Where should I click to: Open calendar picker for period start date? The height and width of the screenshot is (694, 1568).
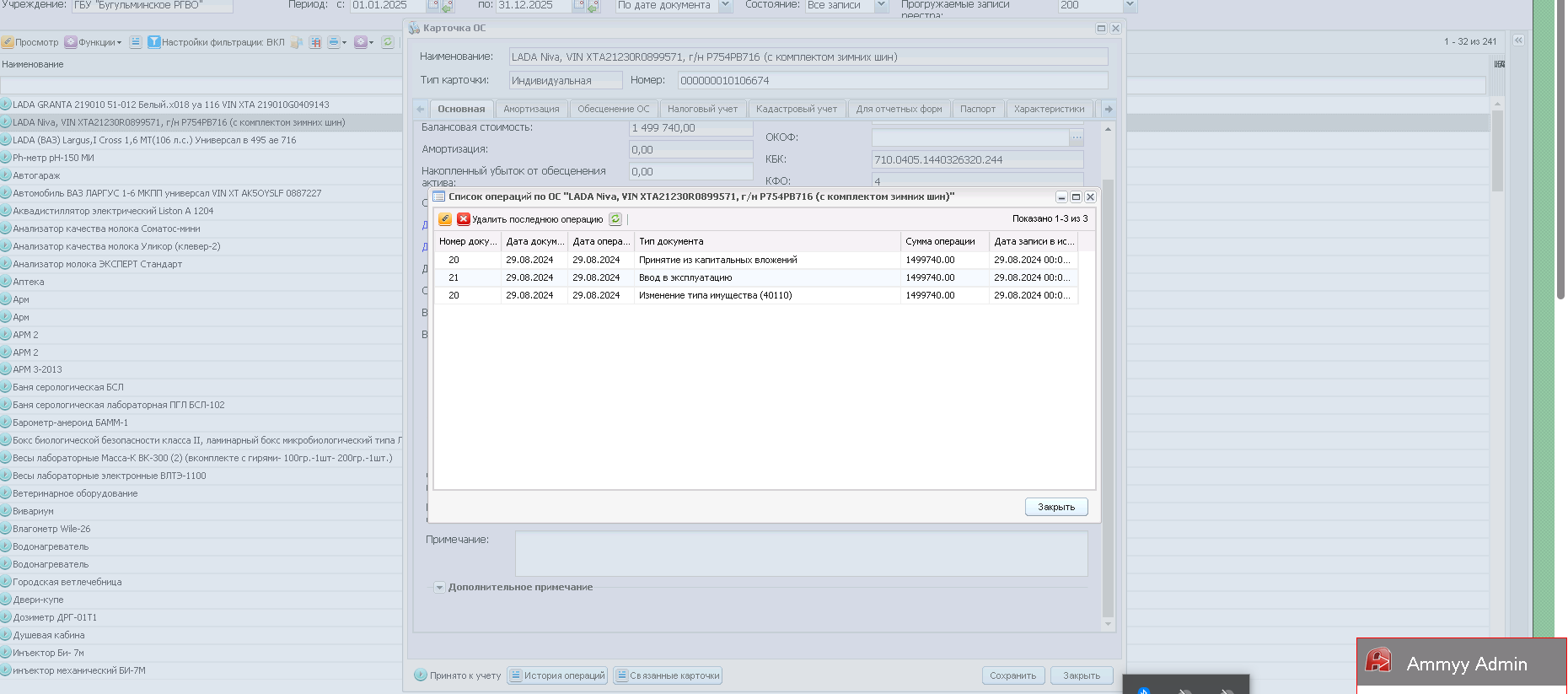[432, 5]
